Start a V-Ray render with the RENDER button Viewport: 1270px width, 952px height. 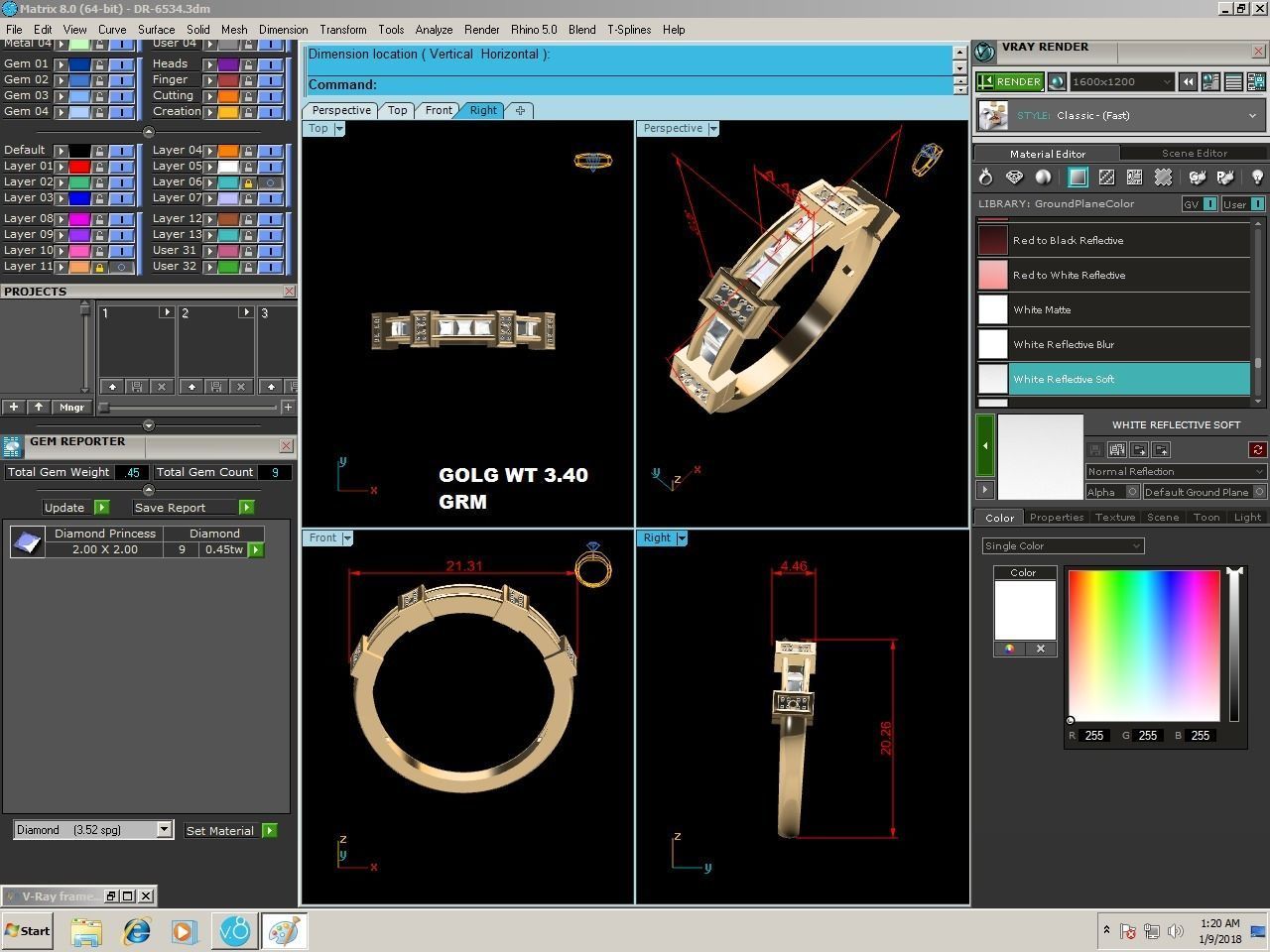tap(1010, 82)
